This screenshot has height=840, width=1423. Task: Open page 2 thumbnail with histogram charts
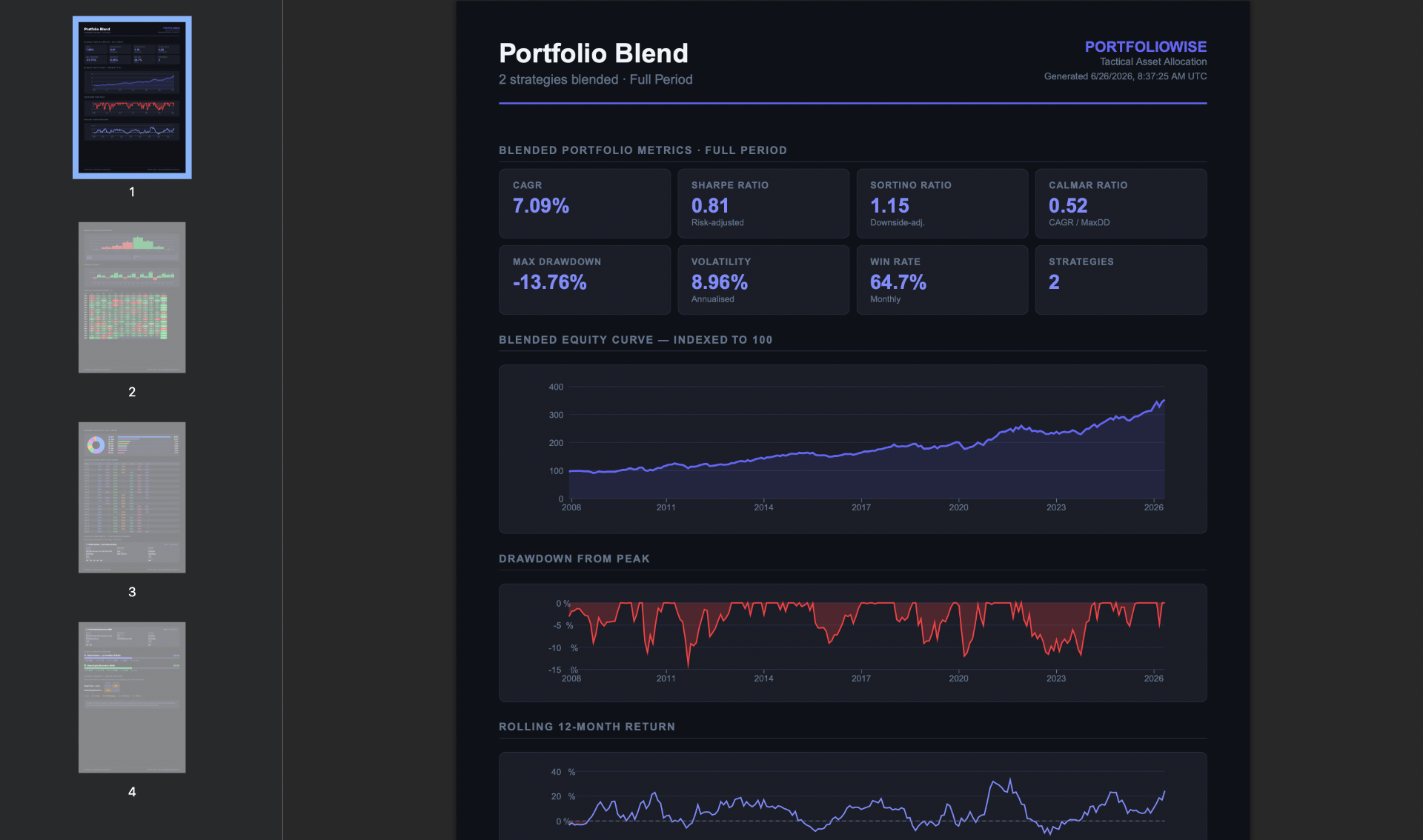(132, 297)
